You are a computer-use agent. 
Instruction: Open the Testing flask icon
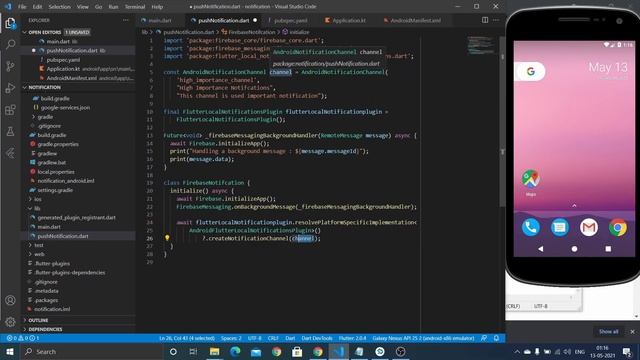[x=10, y=131]
